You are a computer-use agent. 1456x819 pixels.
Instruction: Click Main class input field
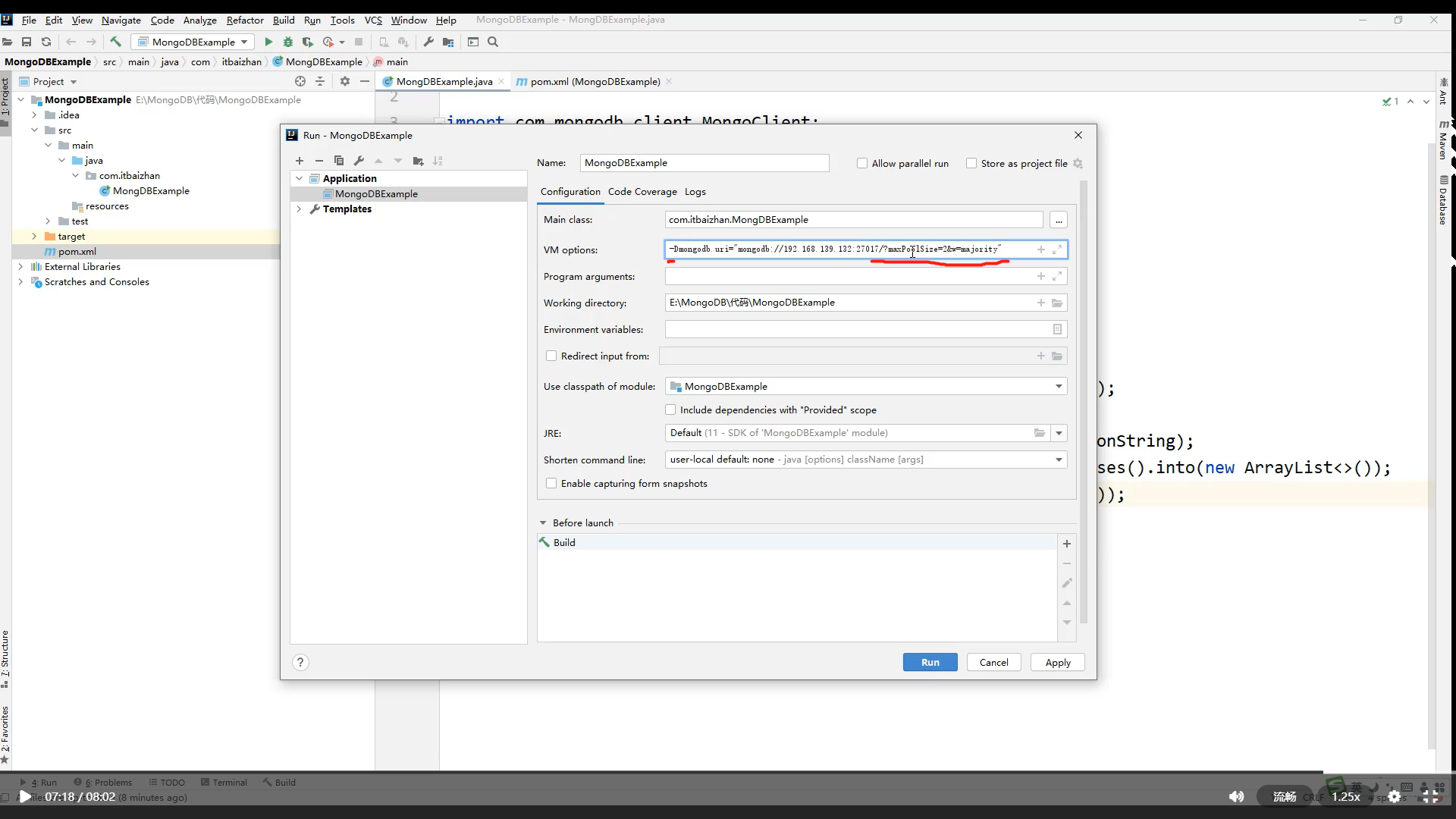854,220
